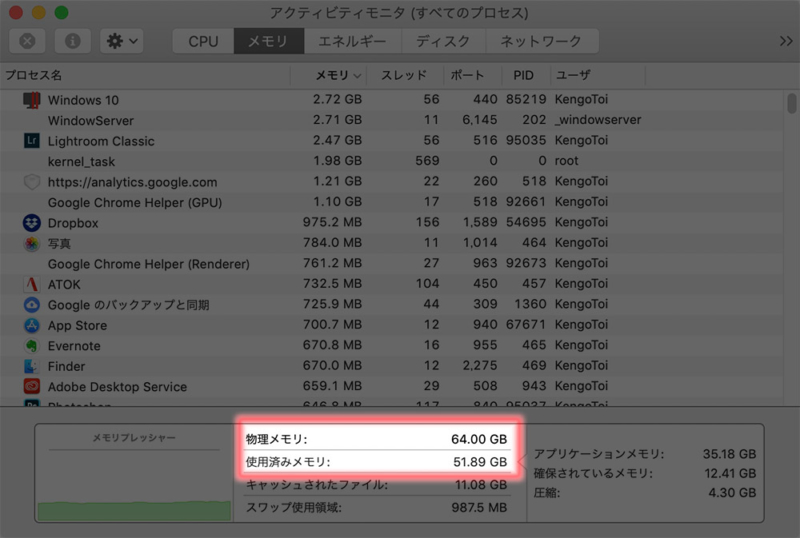Open the process info (i) button
The image size is (800, 538).
coord(72,41)
